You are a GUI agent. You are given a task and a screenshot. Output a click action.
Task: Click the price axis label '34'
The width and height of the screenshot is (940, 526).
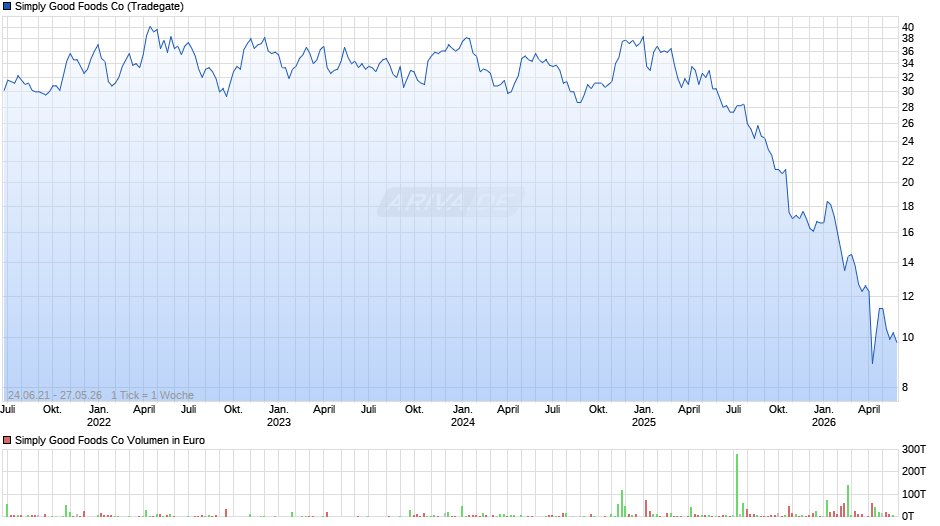click(x=908, y=63)
